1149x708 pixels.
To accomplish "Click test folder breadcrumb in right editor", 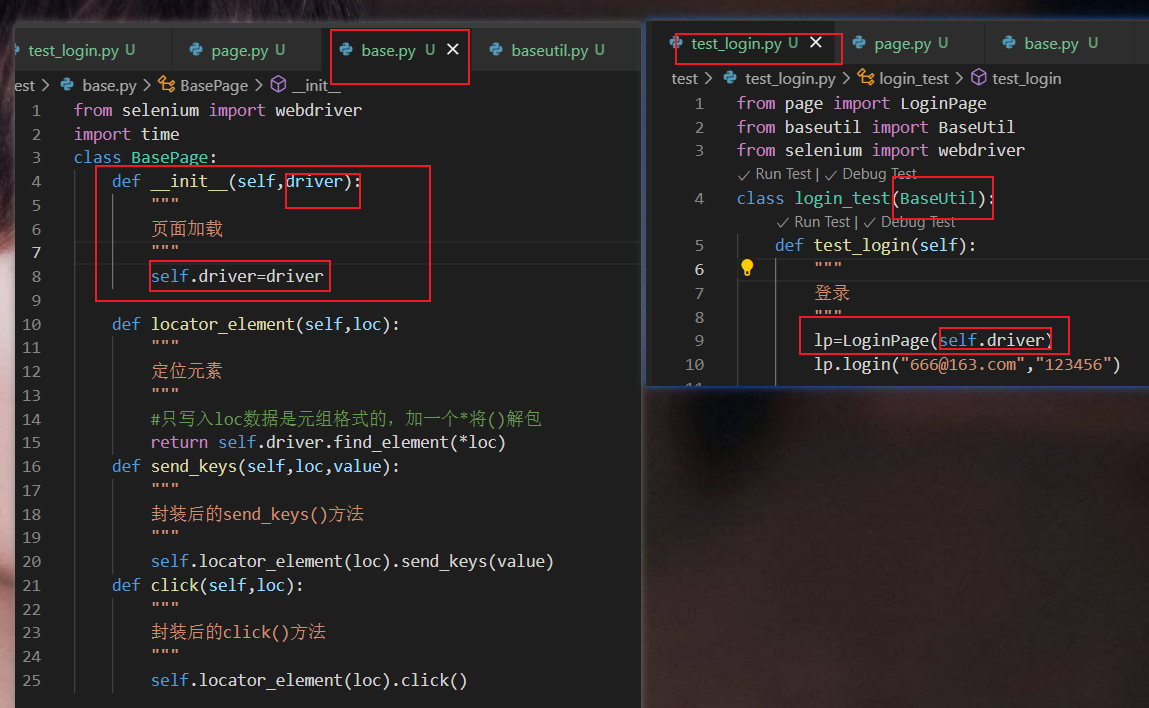I will click(x=684, y=78).
